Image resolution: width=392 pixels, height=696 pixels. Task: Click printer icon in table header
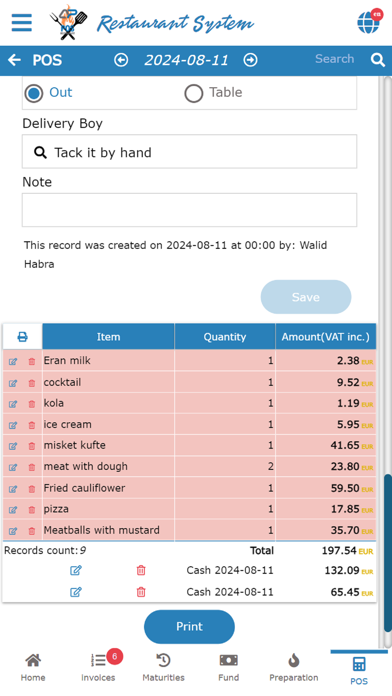pos(22,337)
